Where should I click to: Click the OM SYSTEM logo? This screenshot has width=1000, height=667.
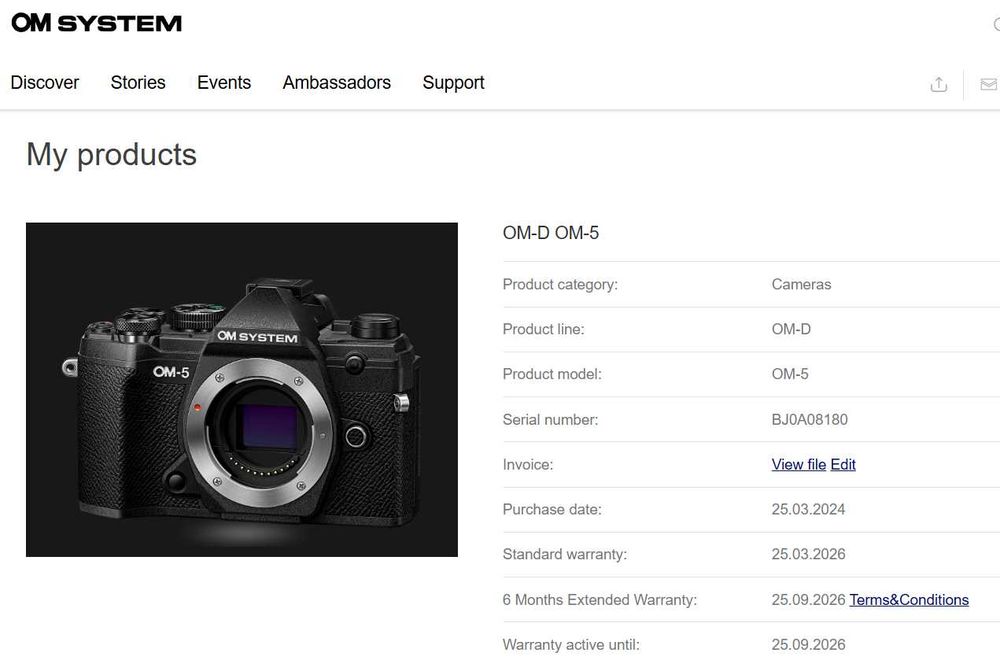[x=96, y=23]
